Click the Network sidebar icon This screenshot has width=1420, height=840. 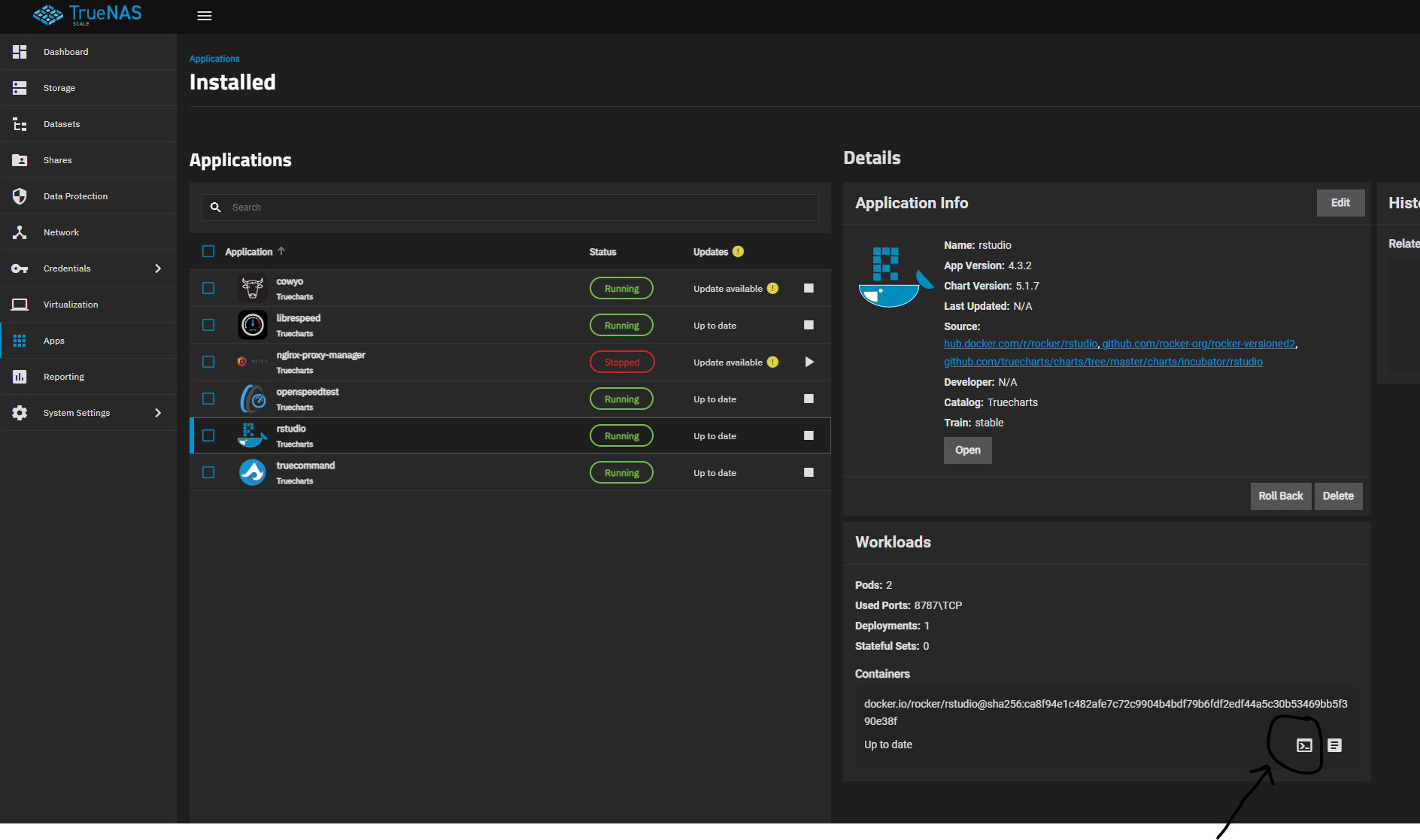[20, 232]
